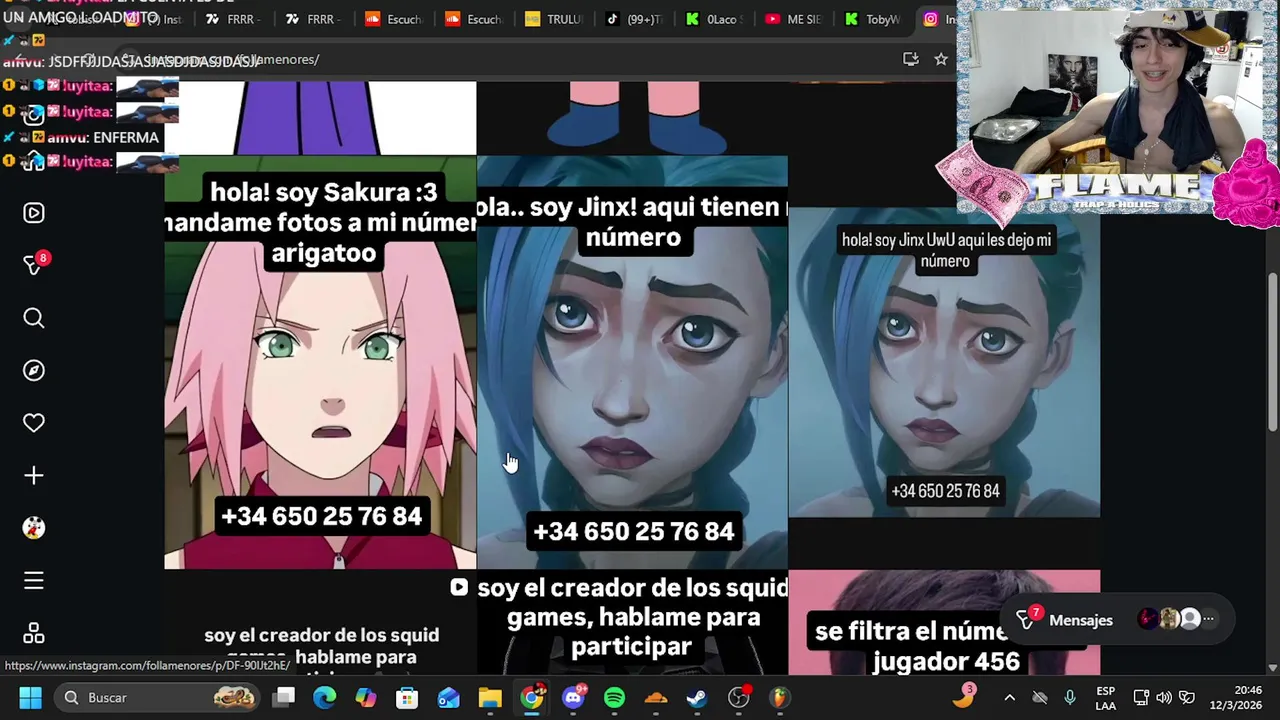1280x720 pixels.
Task: Open Outlook from the taskbar
Action: [448, 697]
